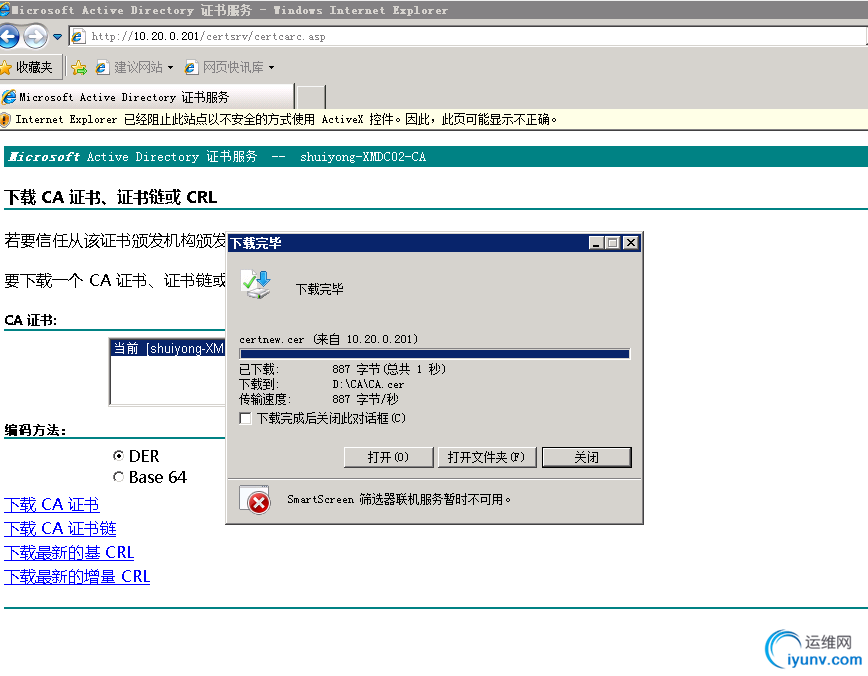Image resolution: width=868 pixels, height=676 pixels.
Task: Select the Microsoft Active Directory 证书服务 tab
Action: (147, 97)
